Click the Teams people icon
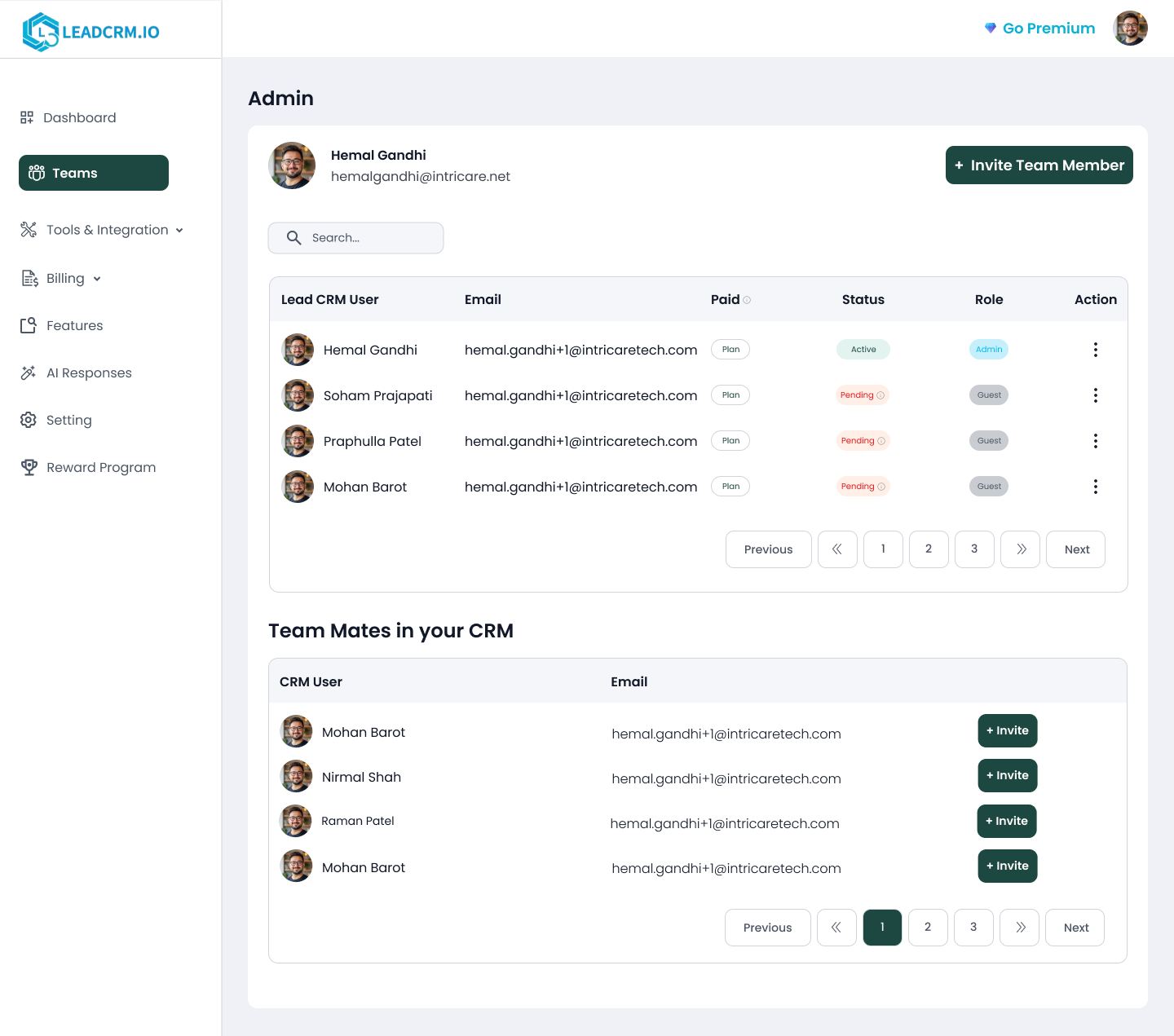The height and width of the screenshot is (1036, 1174). 37,173
